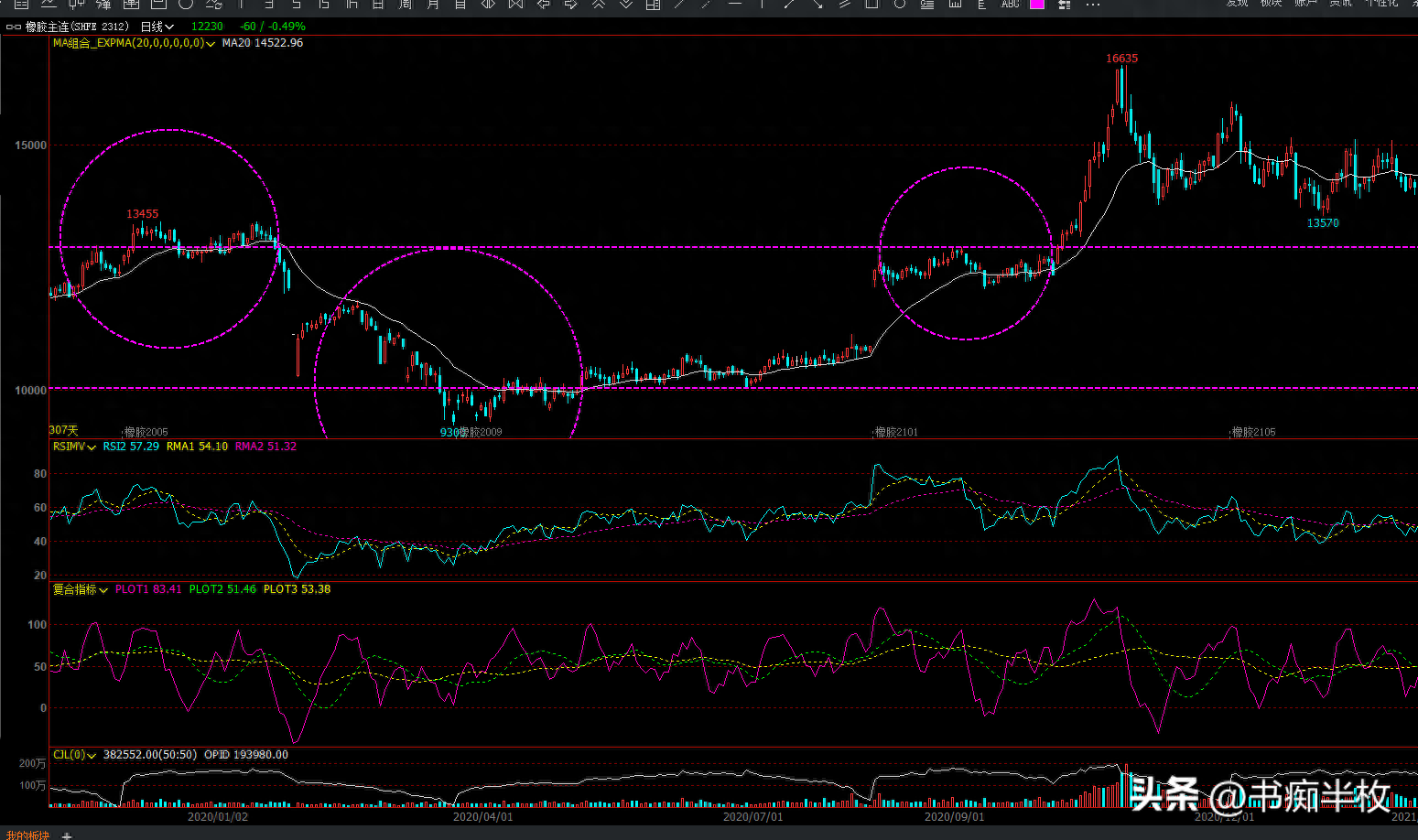This screenshot has height=840, width=1418.
Task: Click the RSI2 57.29 value
Action: (x=131, y=447)
